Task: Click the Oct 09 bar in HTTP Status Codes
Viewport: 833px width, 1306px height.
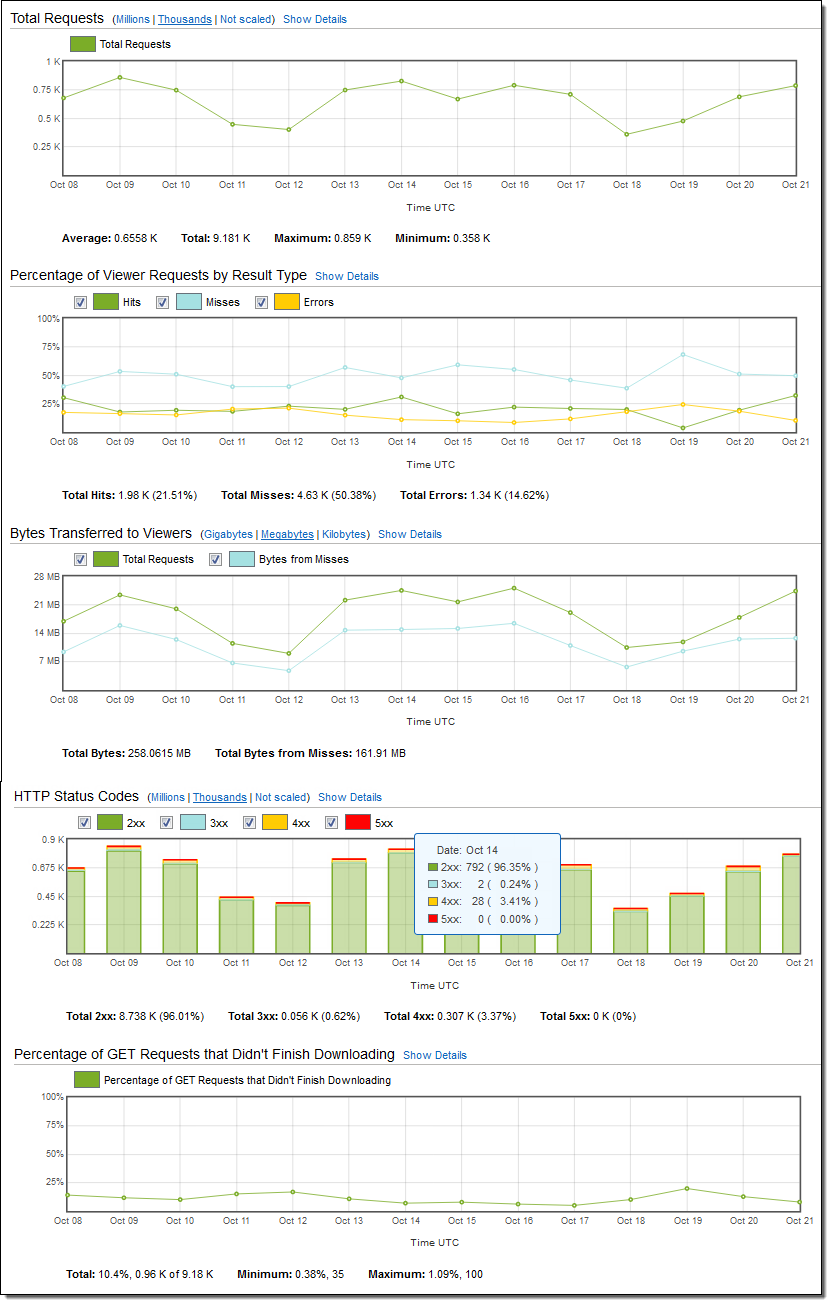Action: click(x=124, y=900)
